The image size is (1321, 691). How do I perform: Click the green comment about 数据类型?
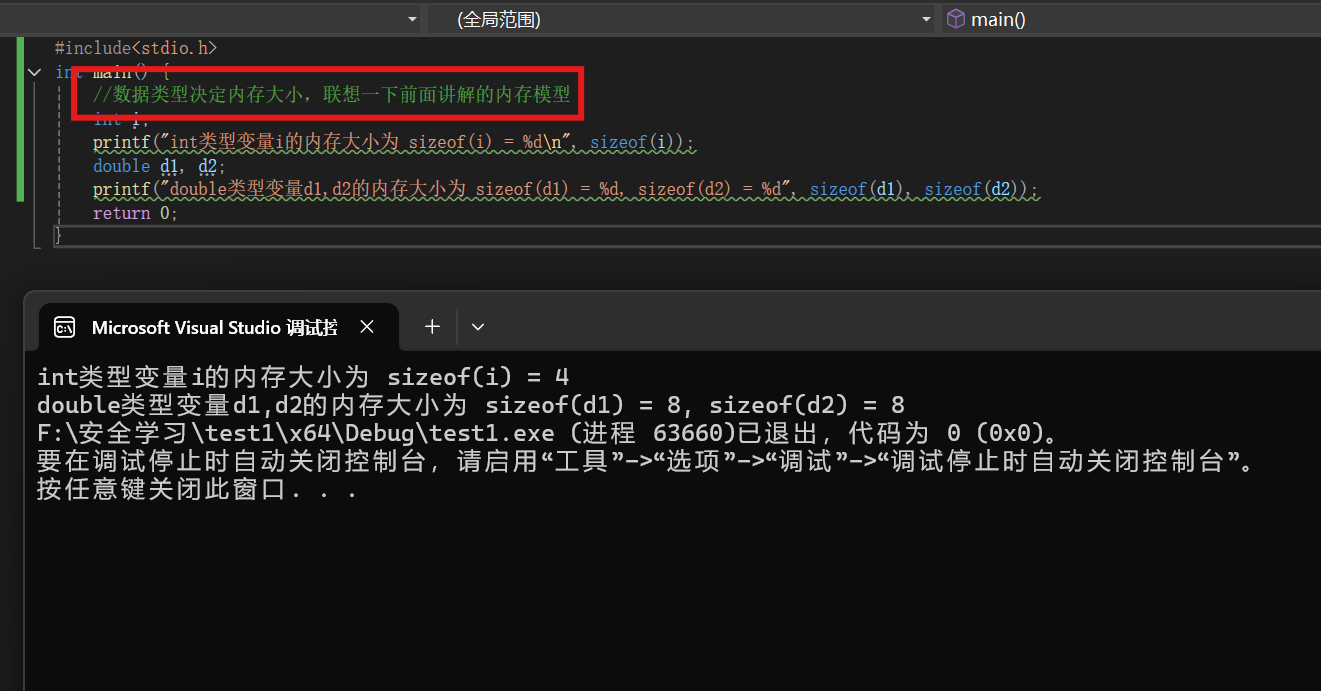tap(331, 95)
